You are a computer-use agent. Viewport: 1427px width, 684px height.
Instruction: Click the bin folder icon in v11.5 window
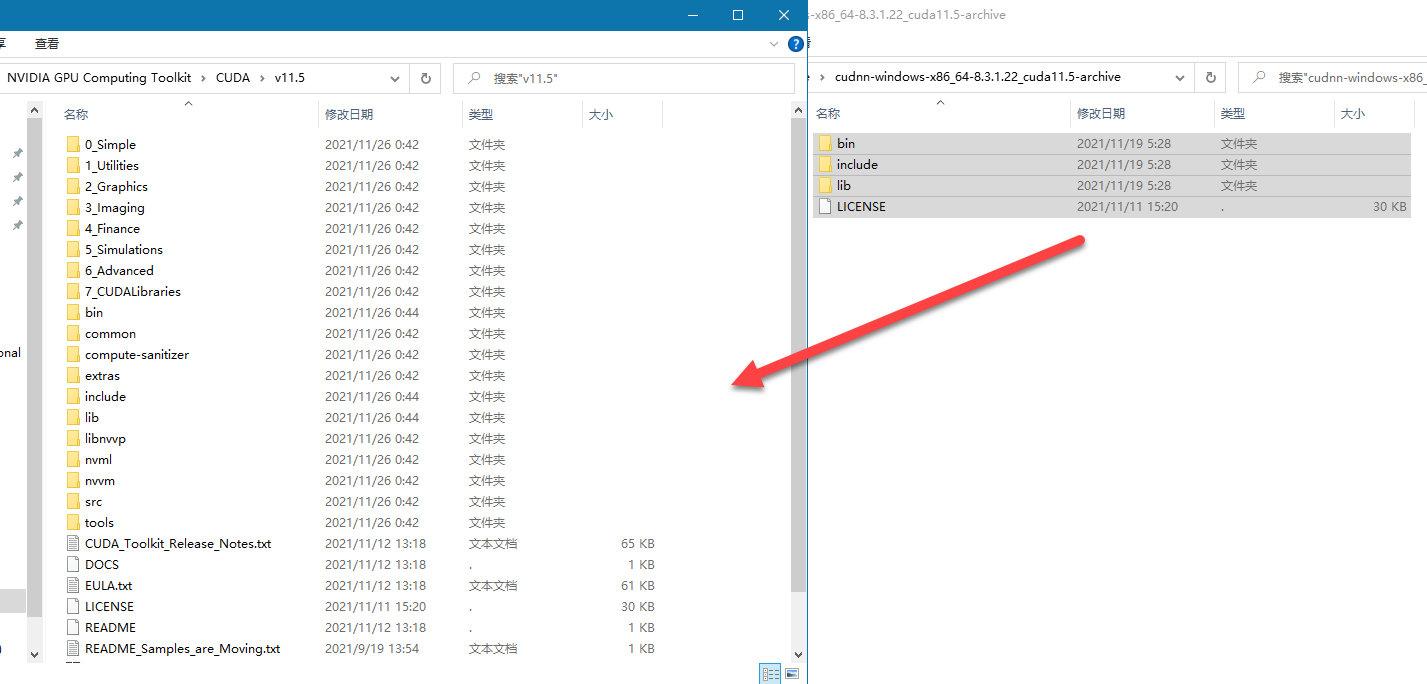(x=72, y=312)
